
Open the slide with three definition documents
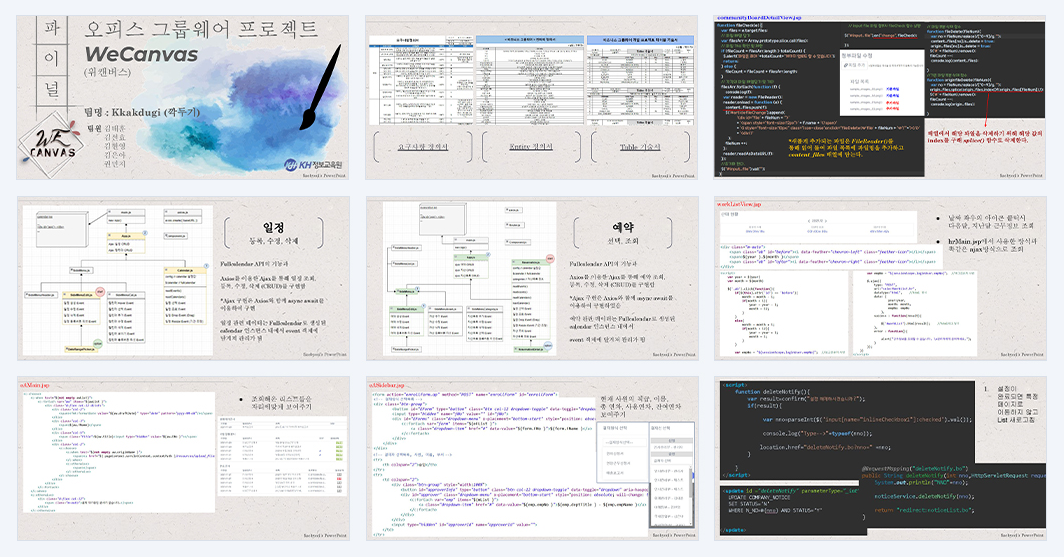(x=531, y=97)
